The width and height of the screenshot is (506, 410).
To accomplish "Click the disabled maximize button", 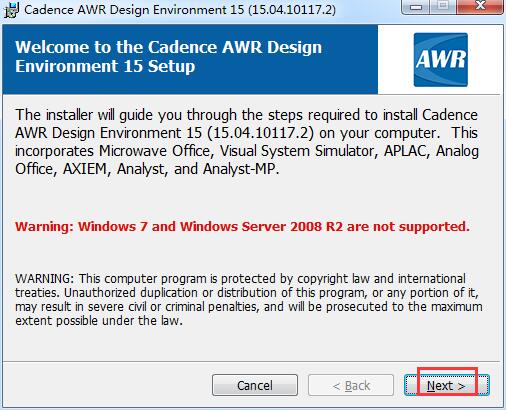I will point(443,7).
